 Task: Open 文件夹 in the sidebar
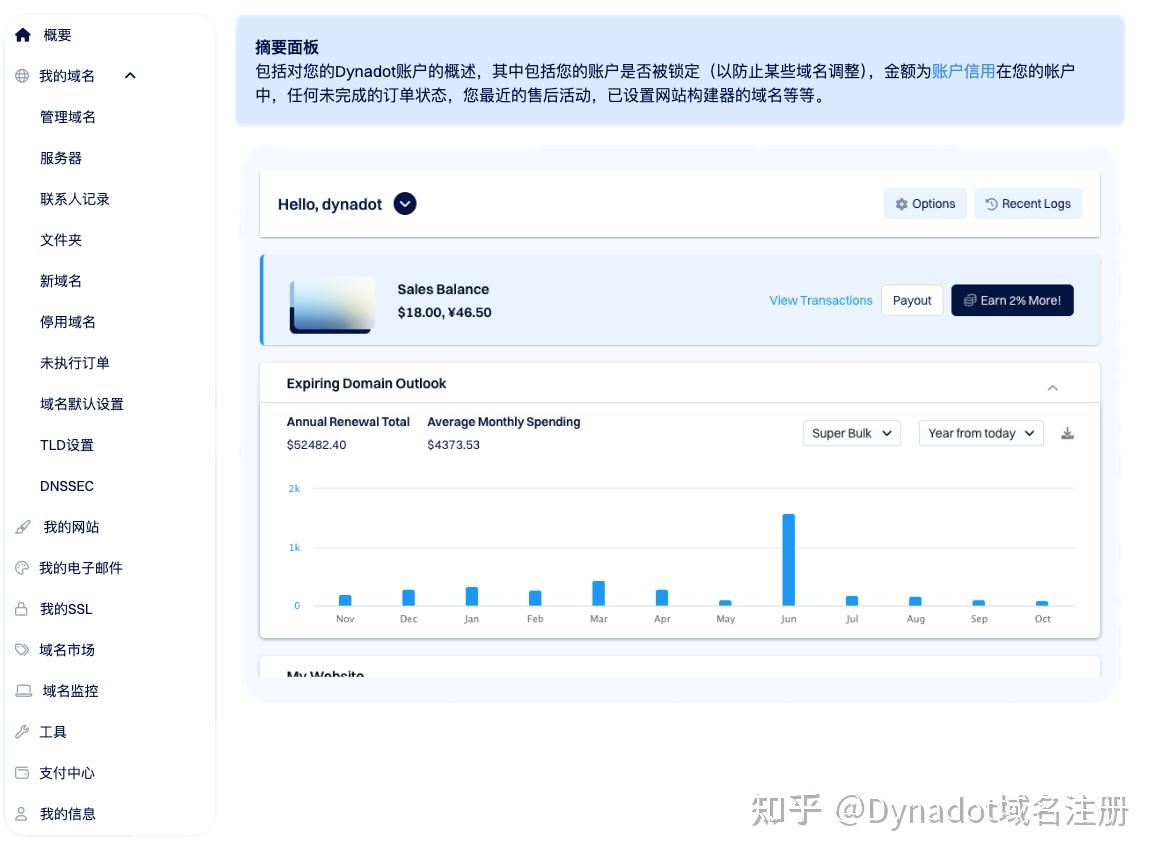61,240
